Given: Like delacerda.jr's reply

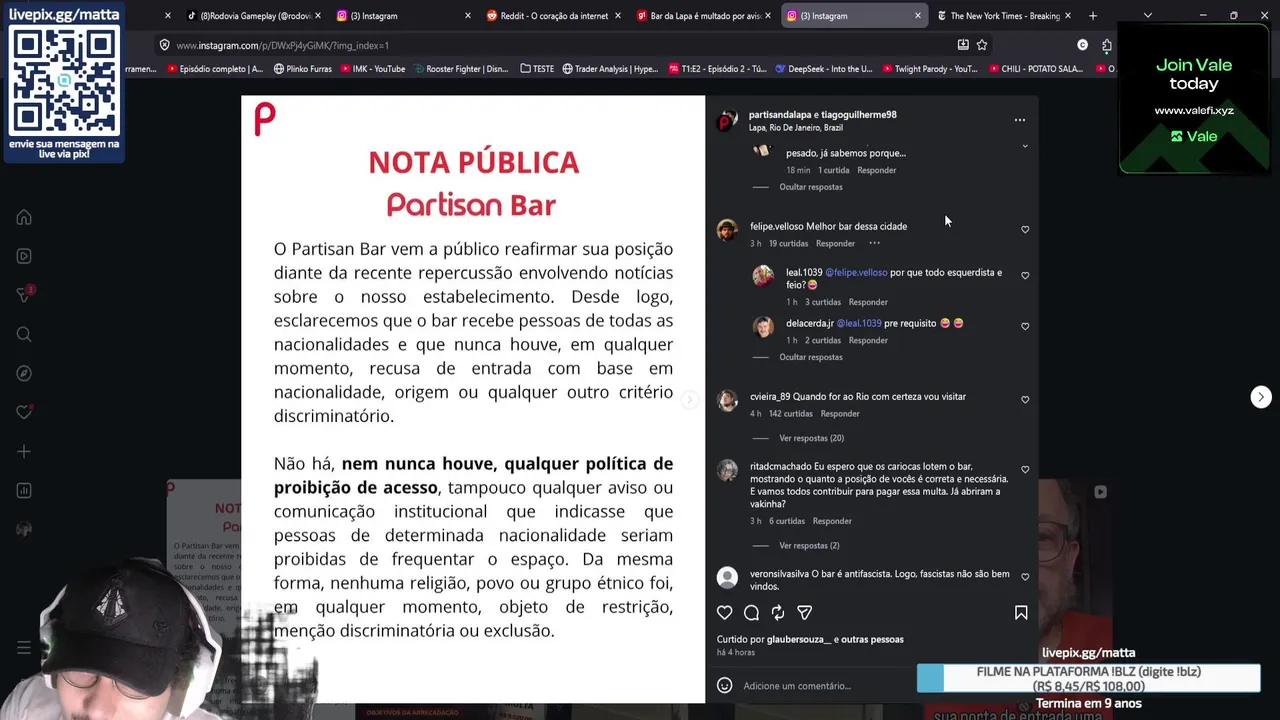Looking at the screenshot, I should click(1025, 326).
